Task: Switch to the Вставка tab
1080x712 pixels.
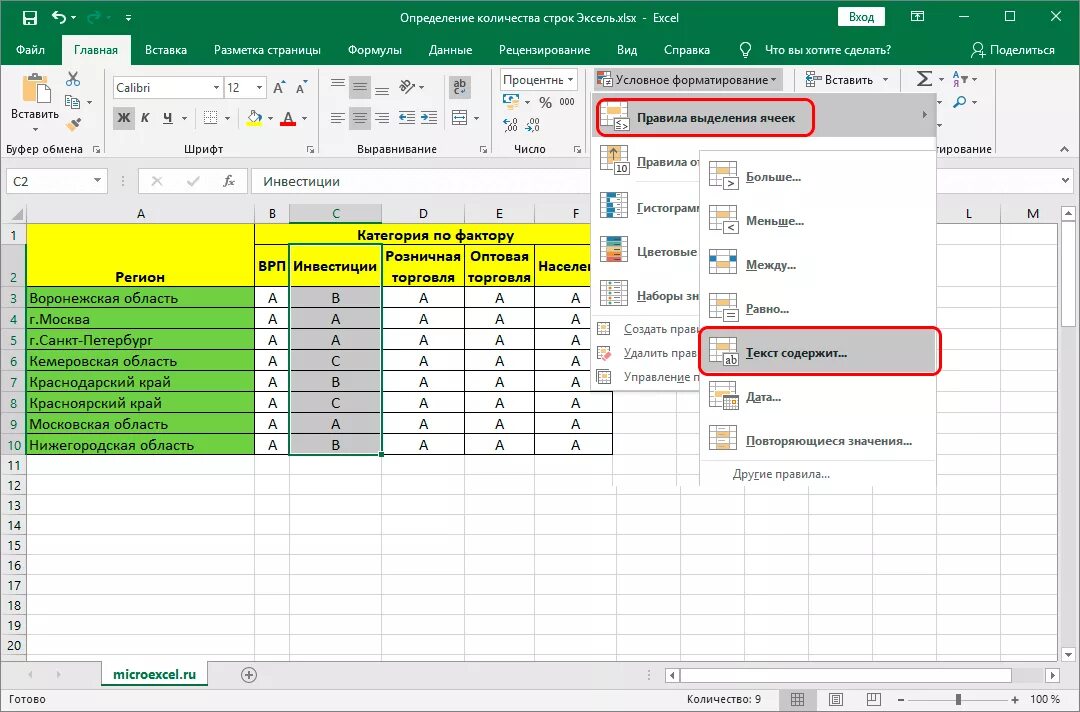Action: tap(166, 50)
